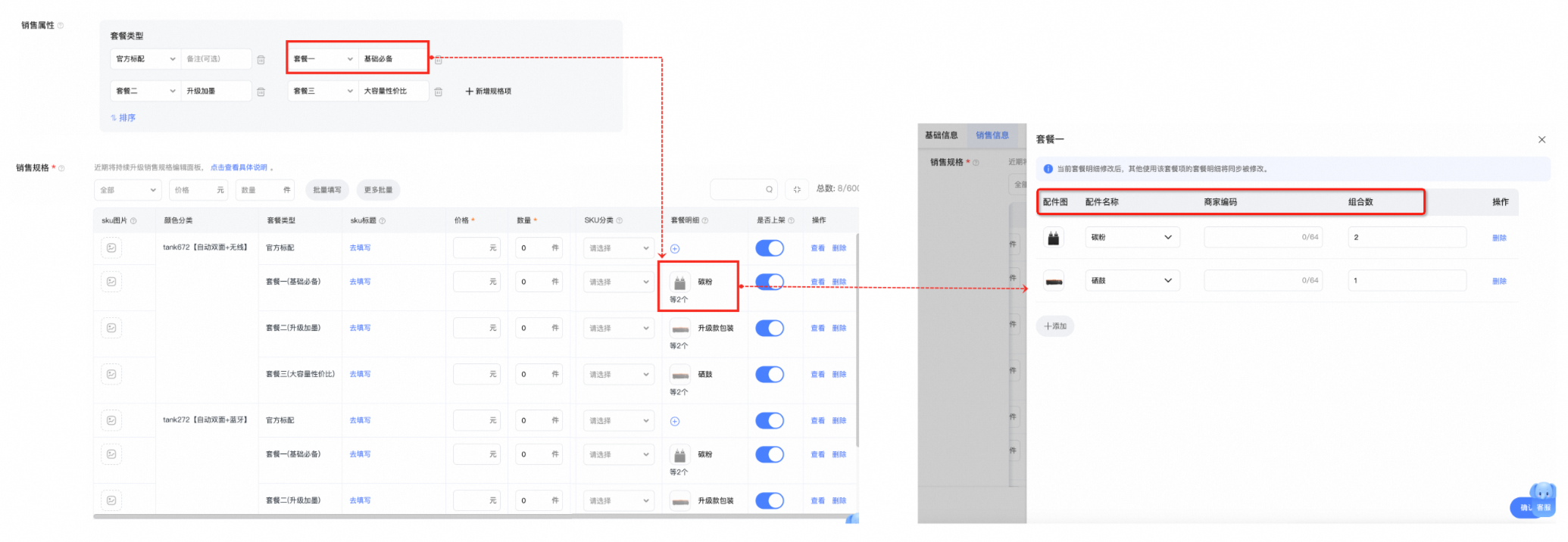Switch to the 基础信息 tab

941,135
